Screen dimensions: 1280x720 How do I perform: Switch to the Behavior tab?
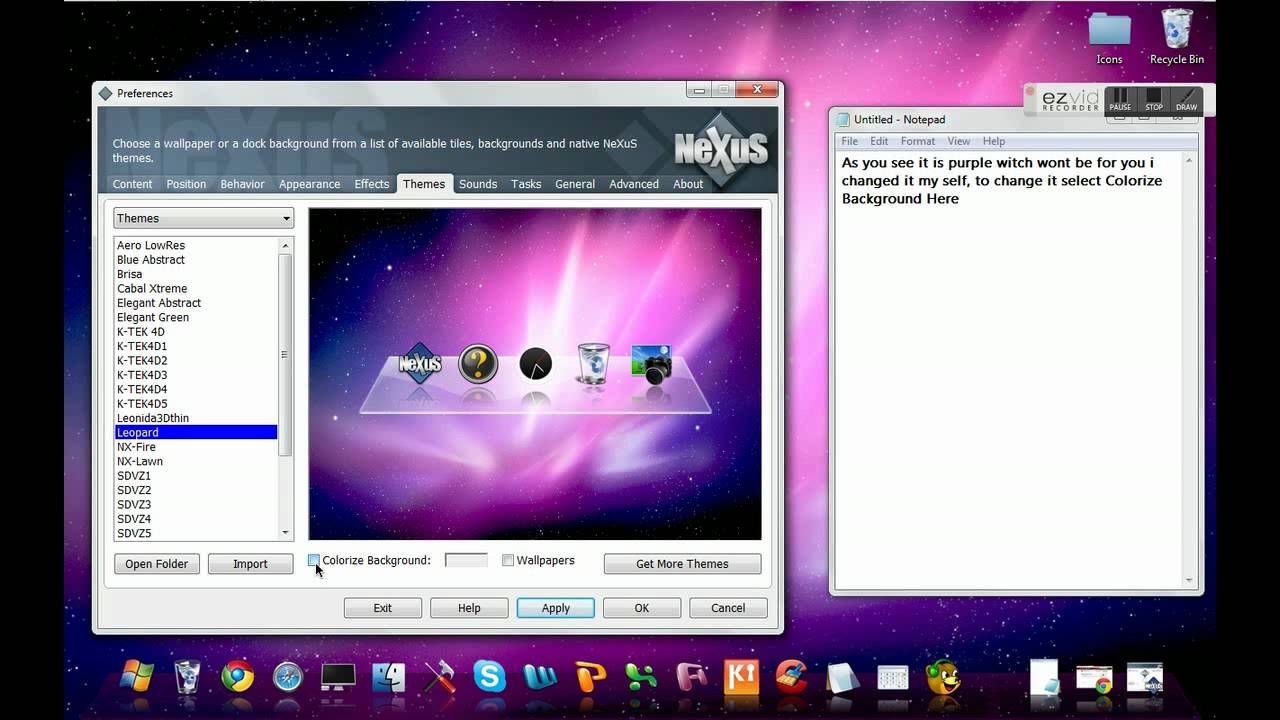coord(242,184)
